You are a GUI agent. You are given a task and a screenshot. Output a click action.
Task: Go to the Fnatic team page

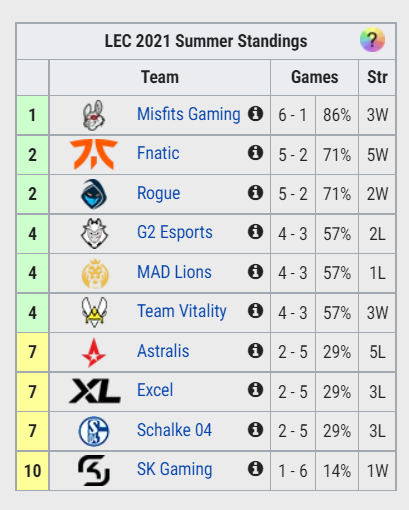pyautogui.click(x=158, y=153)
